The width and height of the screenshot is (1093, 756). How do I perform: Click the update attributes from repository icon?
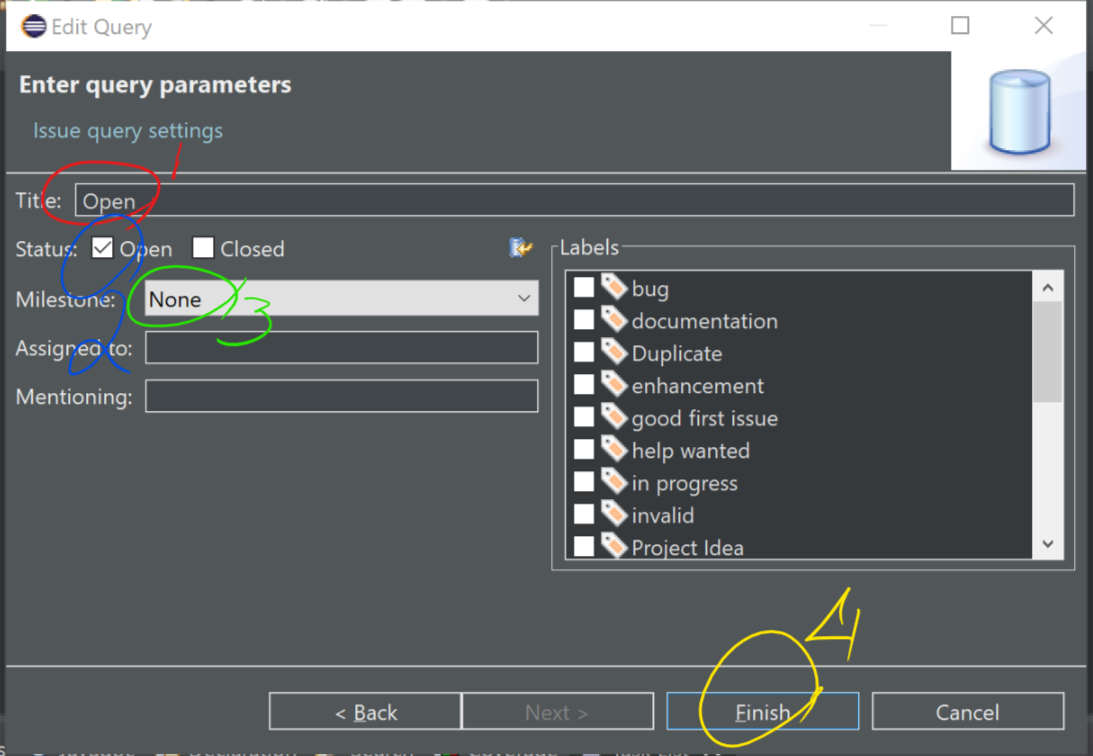coord(521,247)
